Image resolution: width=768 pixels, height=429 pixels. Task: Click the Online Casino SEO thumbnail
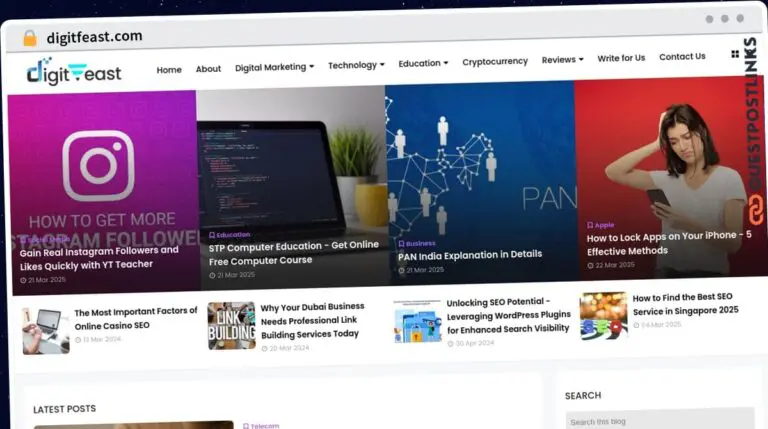(46, 331)
